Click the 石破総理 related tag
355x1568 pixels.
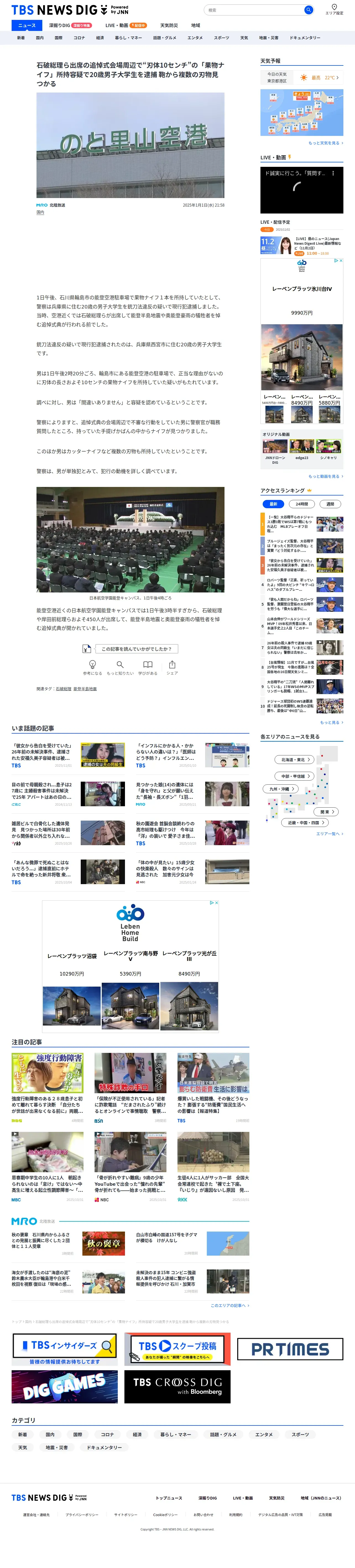(63, 689)
